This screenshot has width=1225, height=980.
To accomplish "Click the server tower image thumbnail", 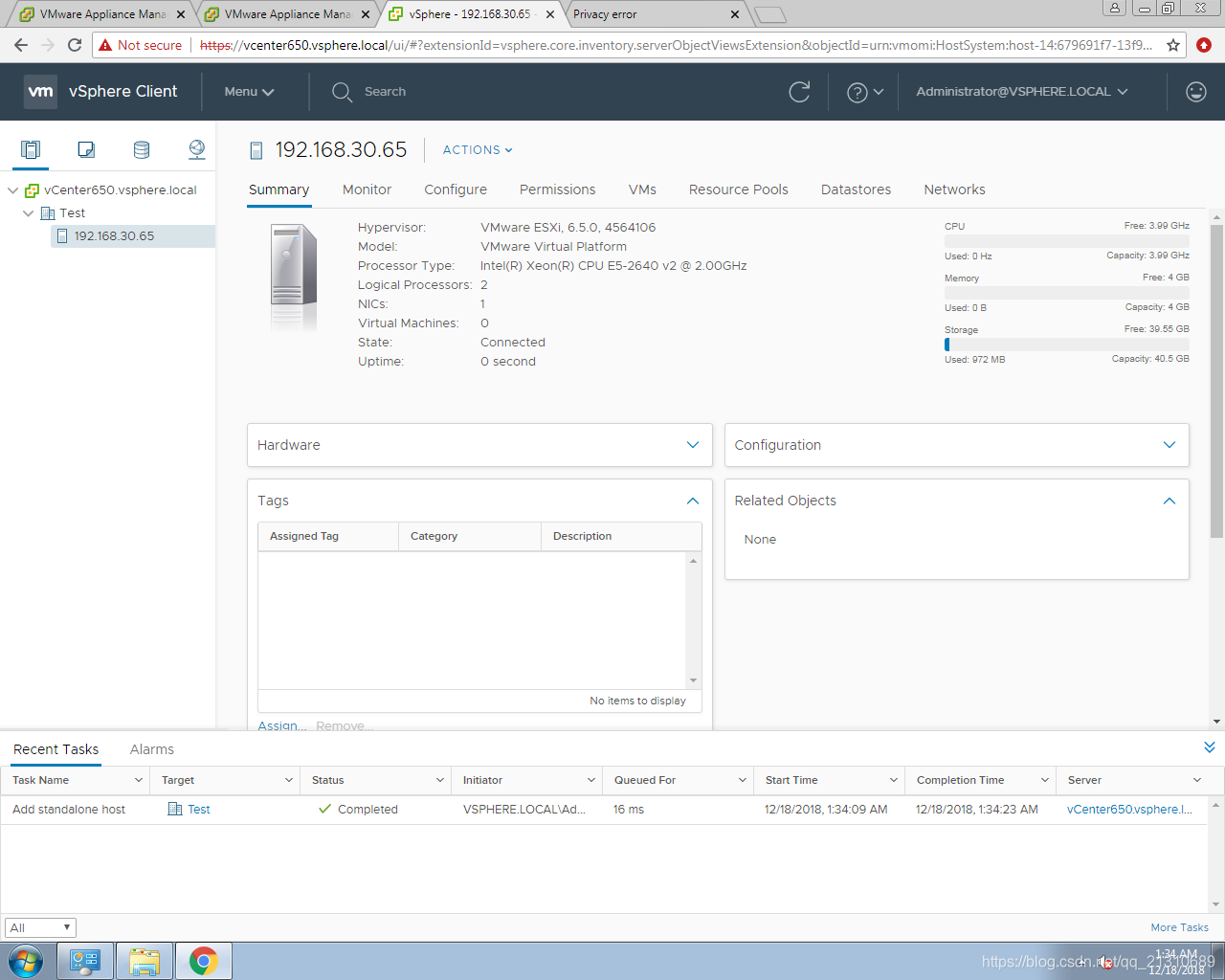I will (294, 278).
